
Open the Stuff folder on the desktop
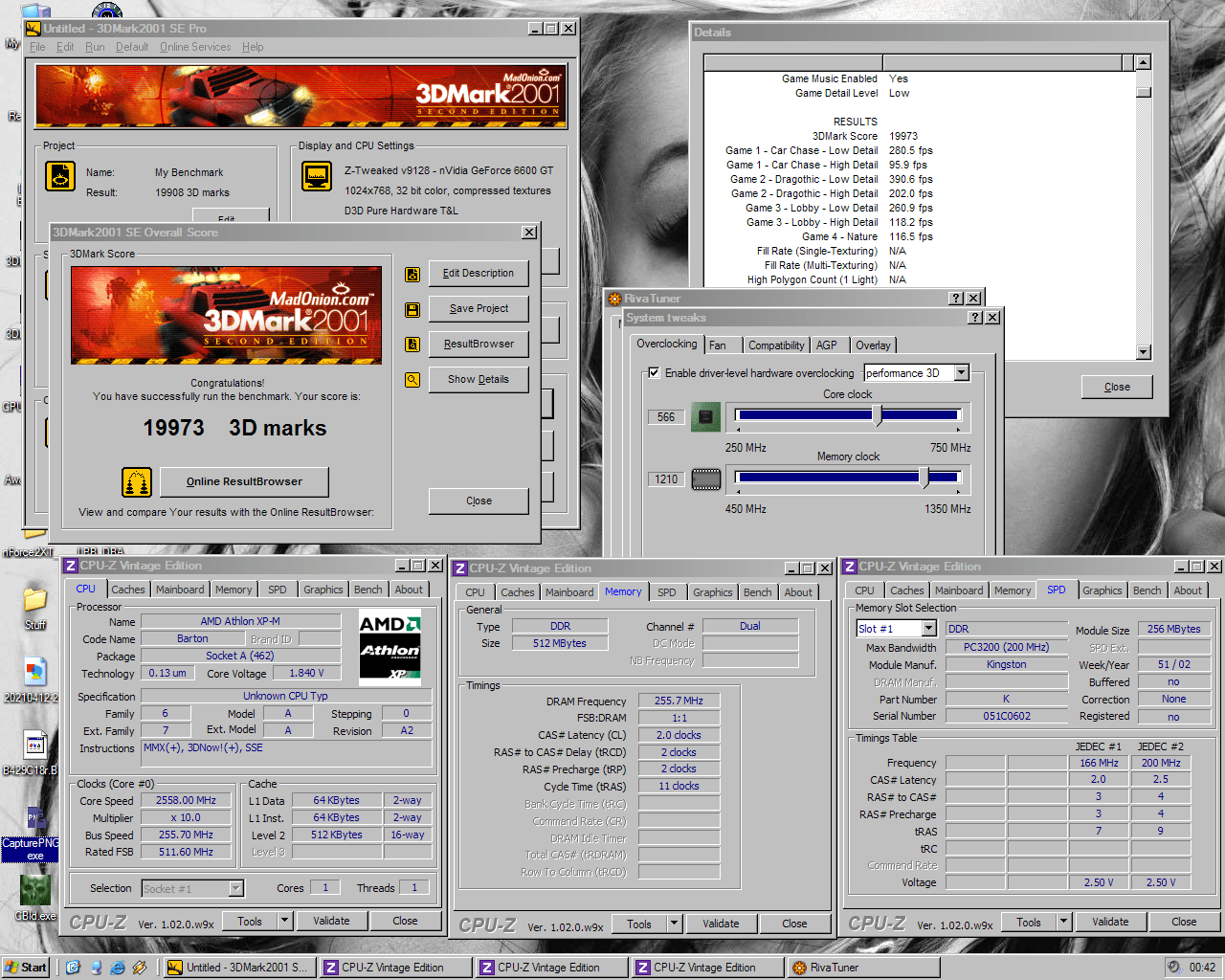pos(35,605)
